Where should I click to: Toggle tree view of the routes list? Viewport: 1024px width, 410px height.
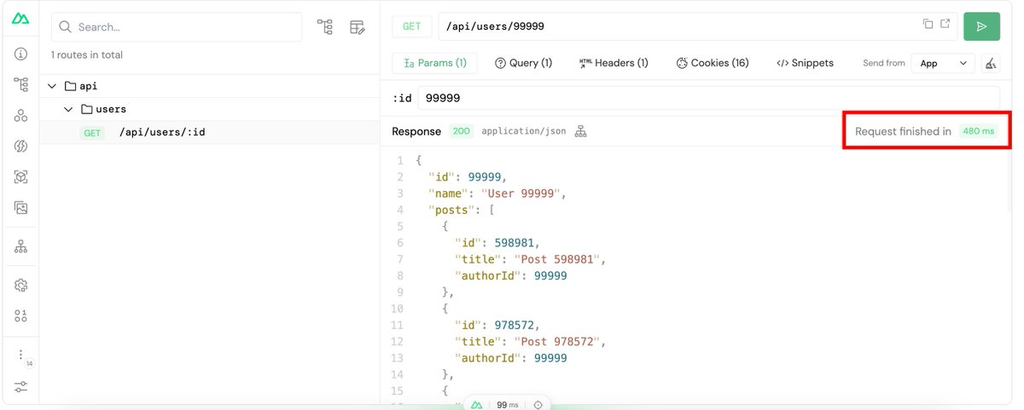(325, 27)
